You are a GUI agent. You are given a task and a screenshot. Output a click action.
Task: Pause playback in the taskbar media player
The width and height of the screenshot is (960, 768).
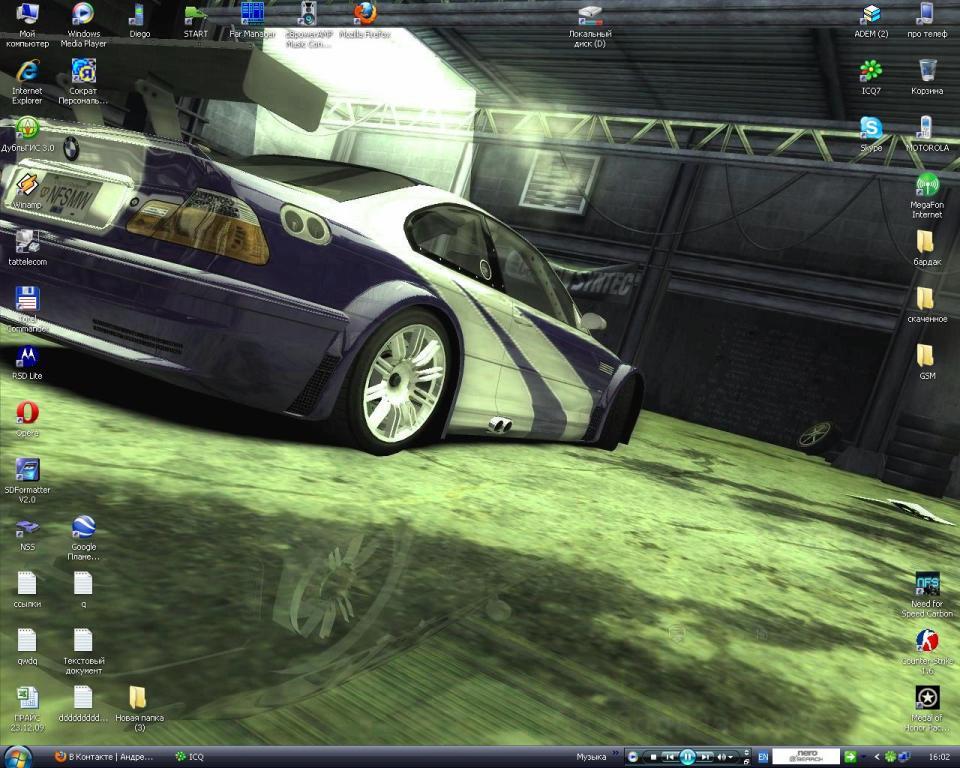pyautogui.click(x=687, y=758)
